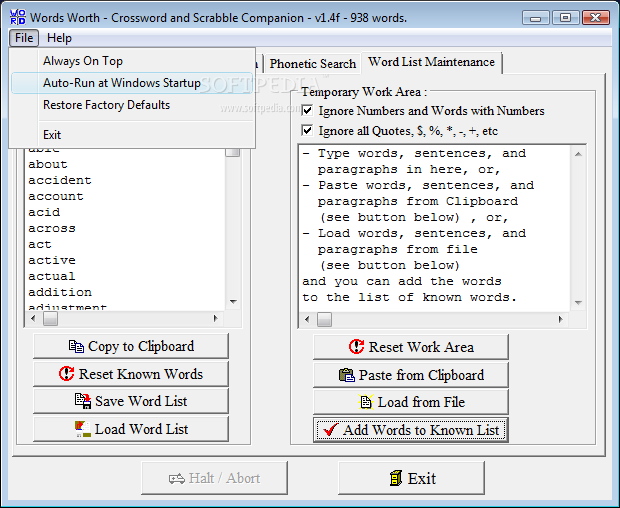Click work area horizontal scroll right arrow
The image size is (620, 508).
coord(561,319)
